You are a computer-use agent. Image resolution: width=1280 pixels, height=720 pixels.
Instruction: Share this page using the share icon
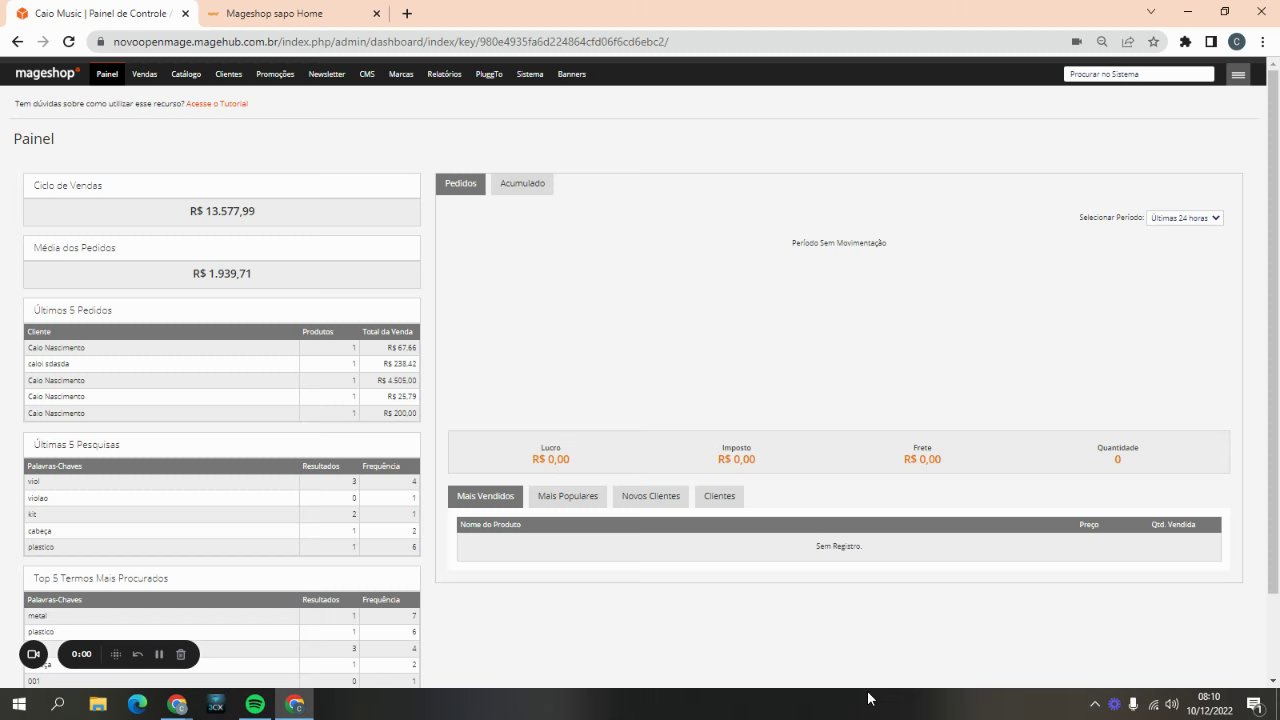[x=1128, y=42]
